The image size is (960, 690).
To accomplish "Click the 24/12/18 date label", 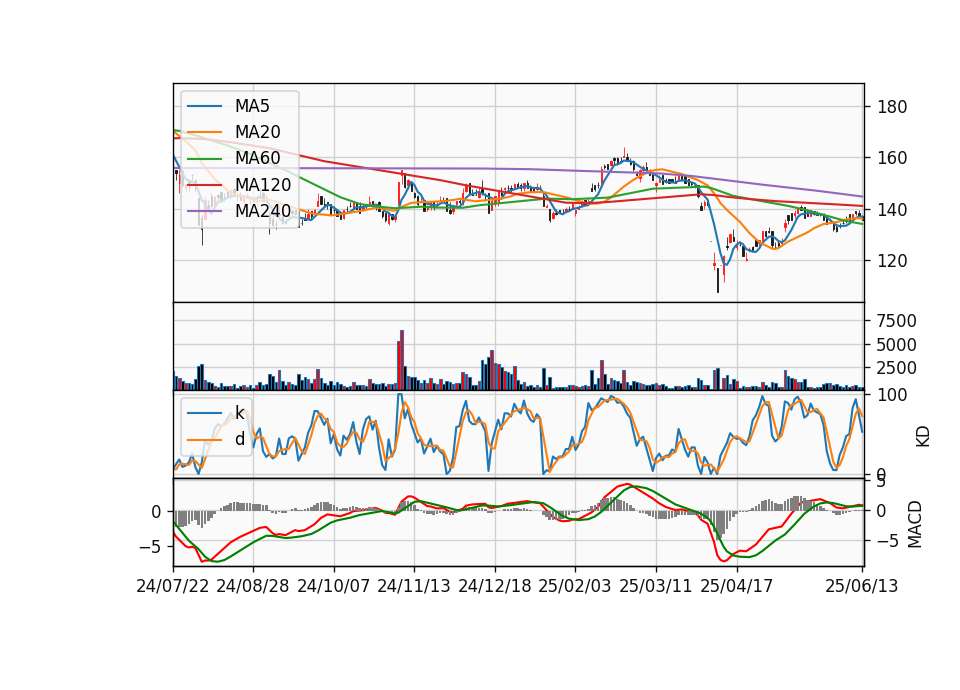I will (495, 586).
